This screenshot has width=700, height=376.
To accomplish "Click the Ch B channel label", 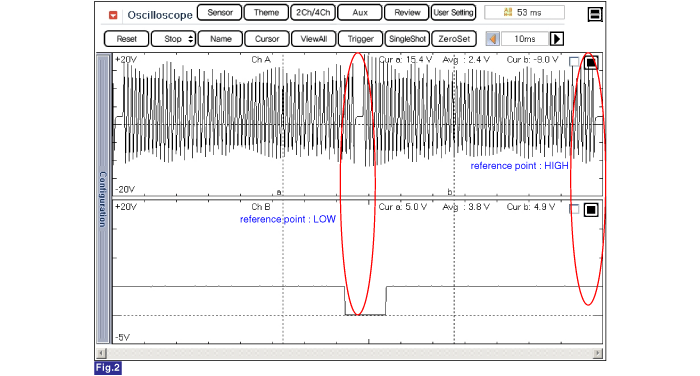I will (261, 207).
